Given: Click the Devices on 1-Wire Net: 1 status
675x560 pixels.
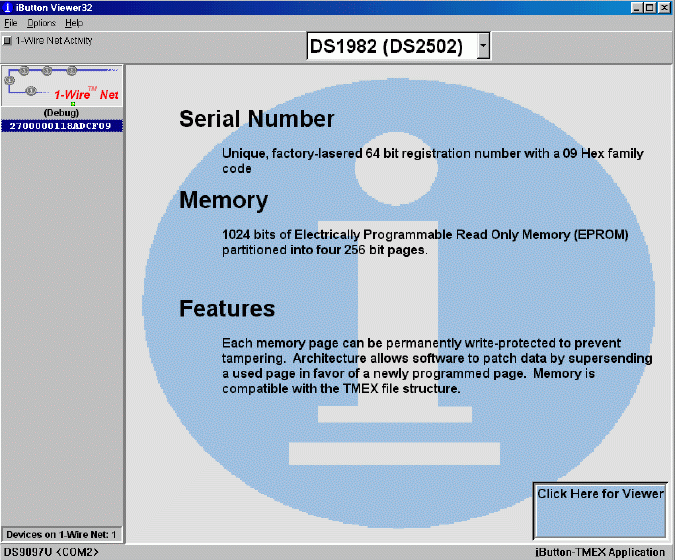Looking at the screenshot, I should [x=61, y=535].
